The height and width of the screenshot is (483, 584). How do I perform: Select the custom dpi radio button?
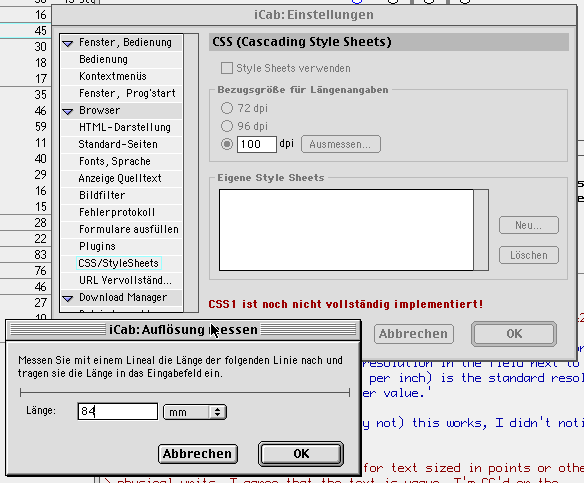(227, 144)
